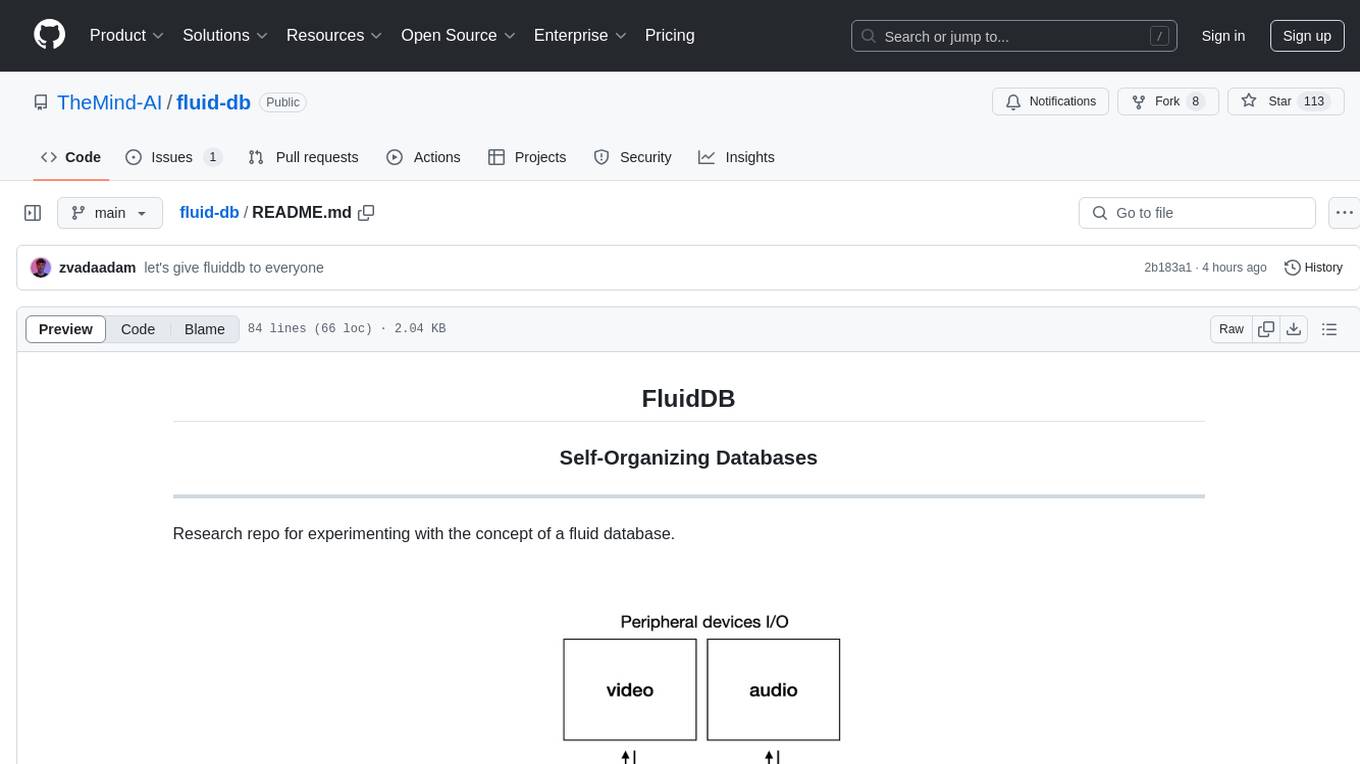Click the star count 113
This screenshot has width=1360, height=764.
[1313, 101]
